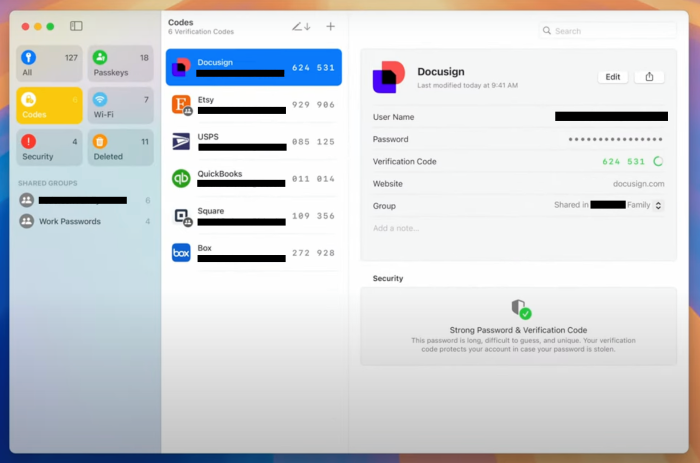Click the green verification code countdown ring
The height and width of the screenshot is (463, 700).
(x=658, y=161)
